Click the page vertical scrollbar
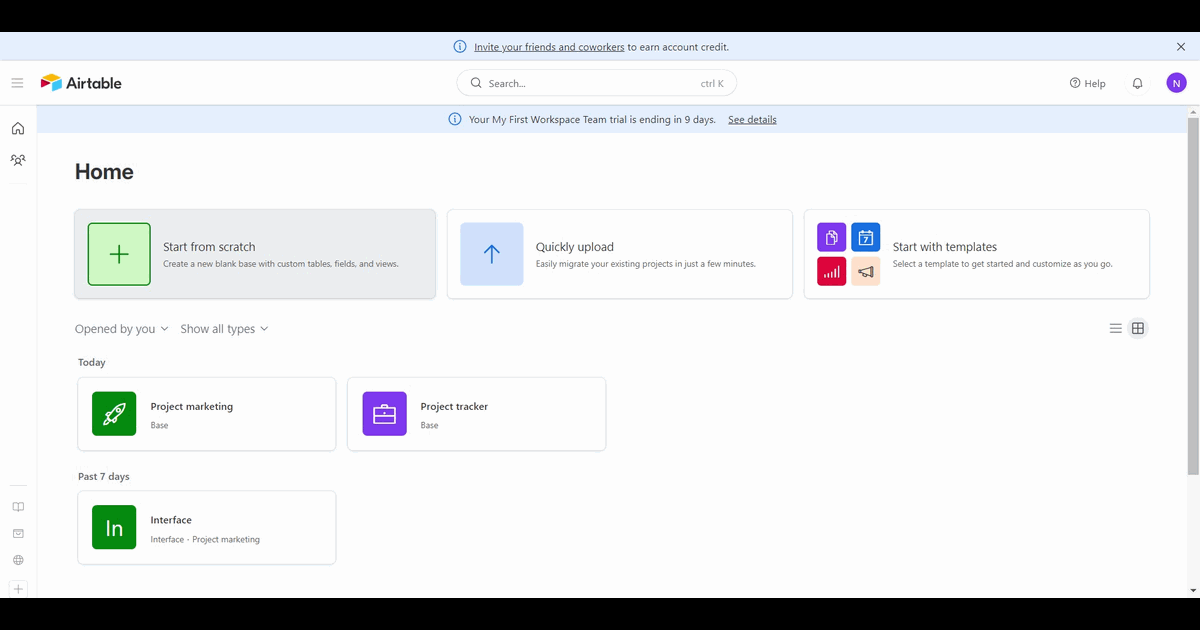This screenshot has width=1200, height=630. [x=1193, y=295]
